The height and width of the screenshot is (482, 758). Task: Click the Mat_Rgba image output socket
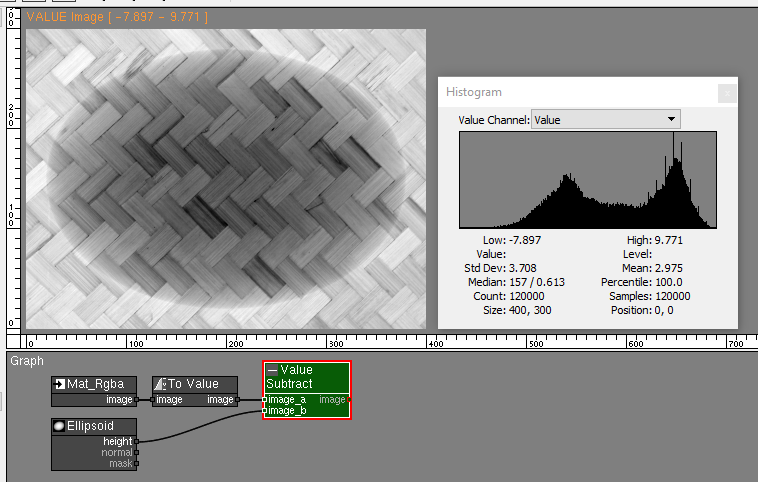(137, 400)
